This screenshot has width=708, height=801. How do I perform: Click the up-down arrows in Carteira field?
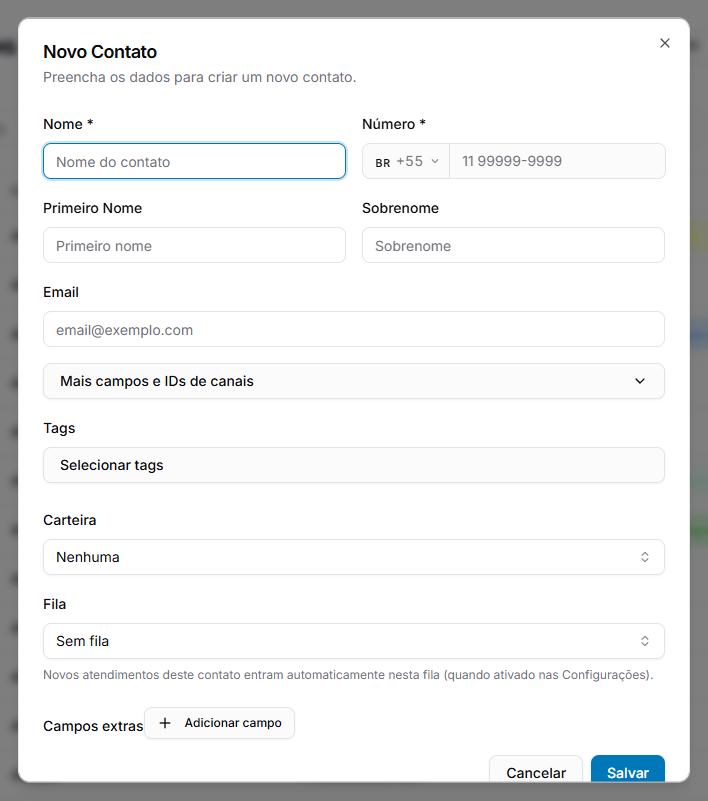(x=645, y=557)
